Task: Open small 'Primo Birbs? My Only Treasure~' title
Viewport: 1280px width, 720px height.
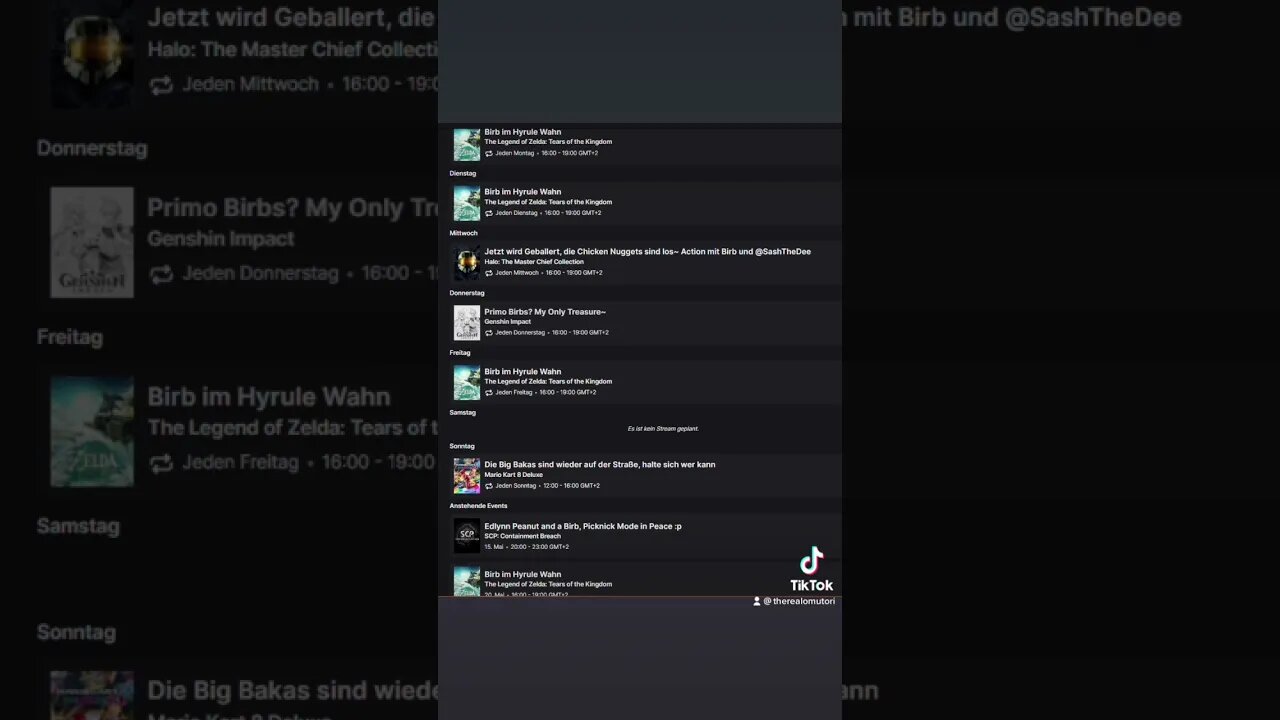Action: click(545, 312)
